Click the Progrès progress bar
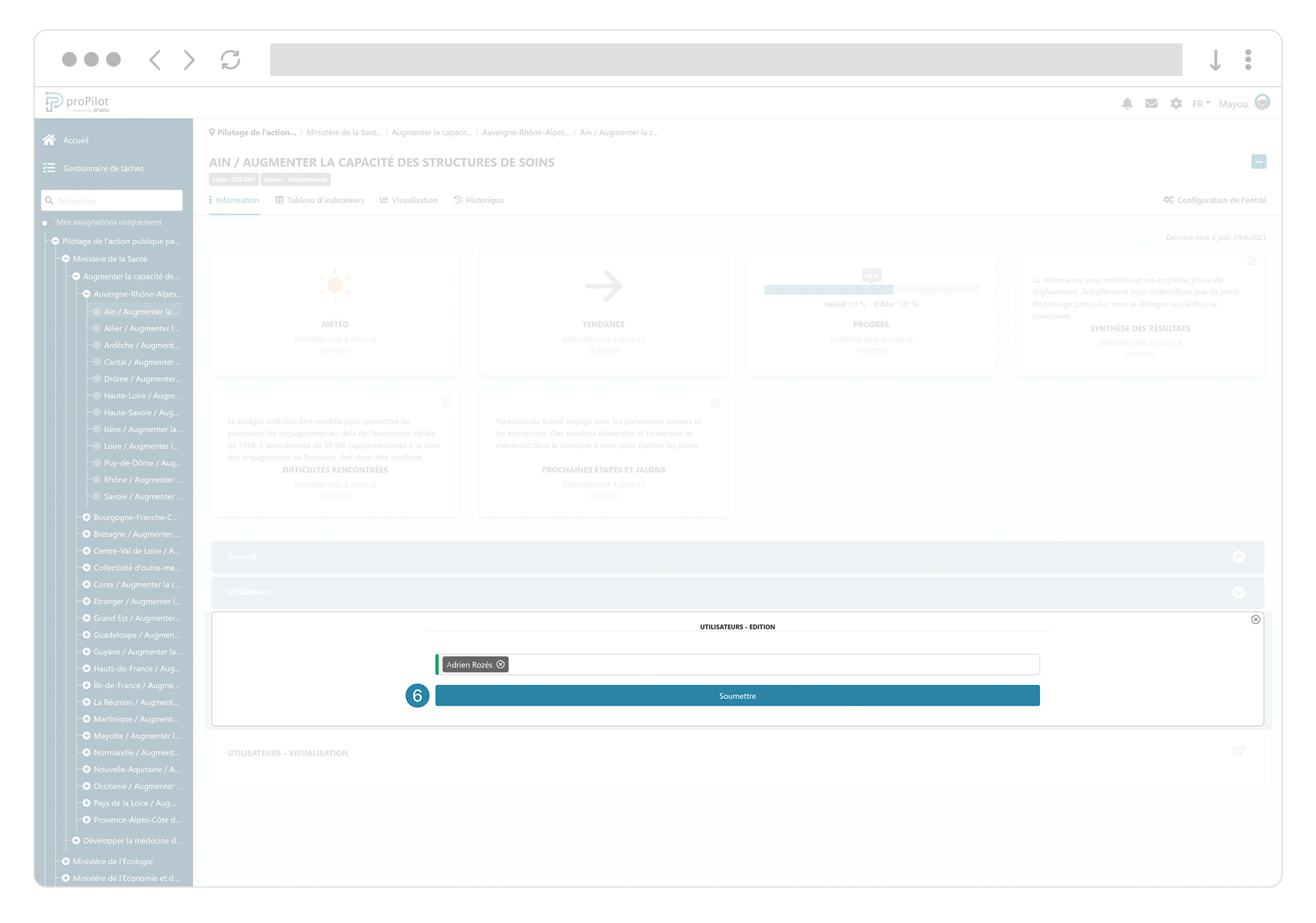The image size is (1316, 923). pos(871,289)
